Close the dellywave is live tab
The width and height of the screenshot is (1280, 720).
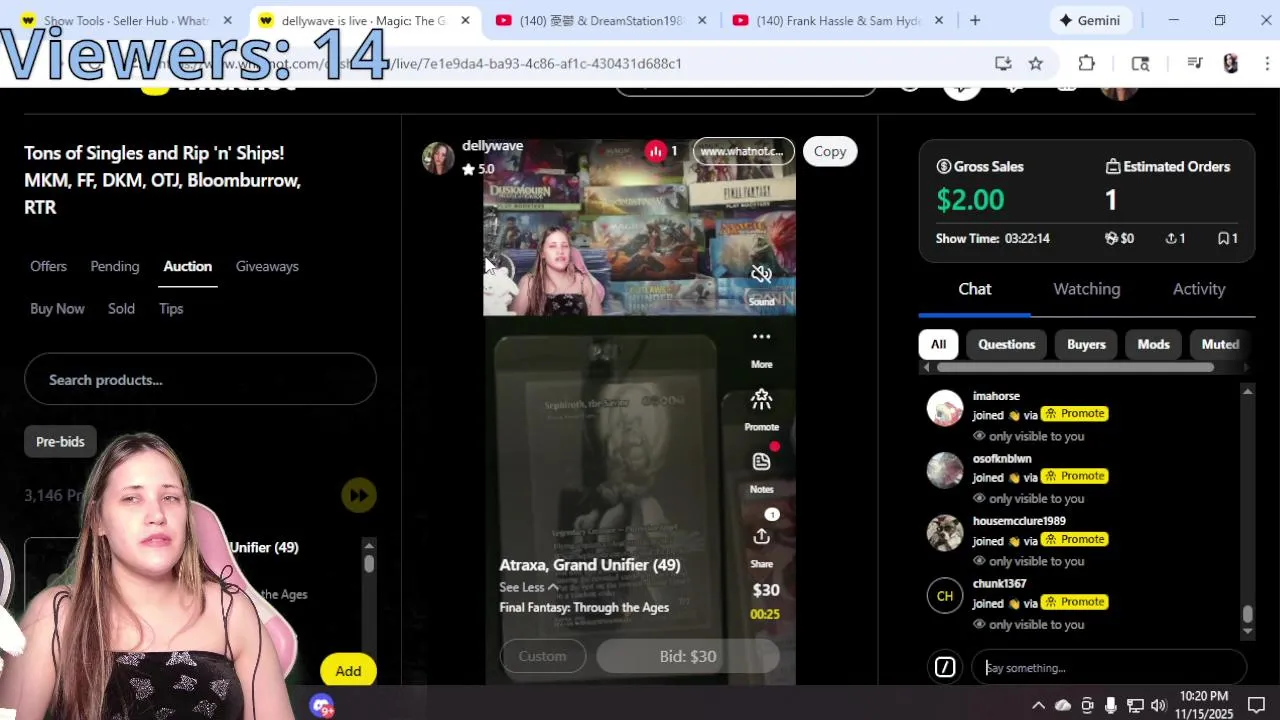pos(465,20)
